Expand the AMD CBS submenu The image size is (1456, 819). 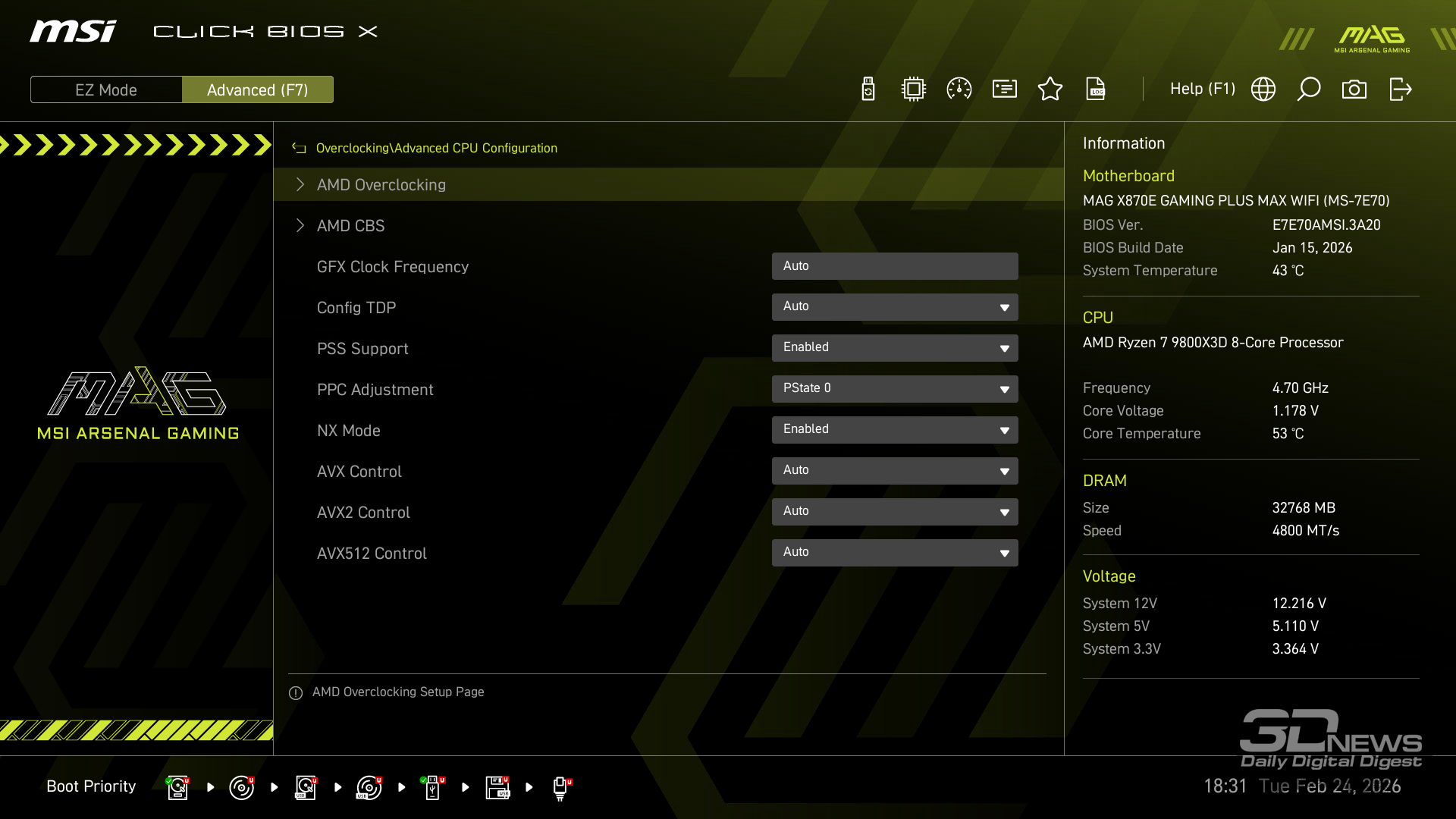click(350, 226)
